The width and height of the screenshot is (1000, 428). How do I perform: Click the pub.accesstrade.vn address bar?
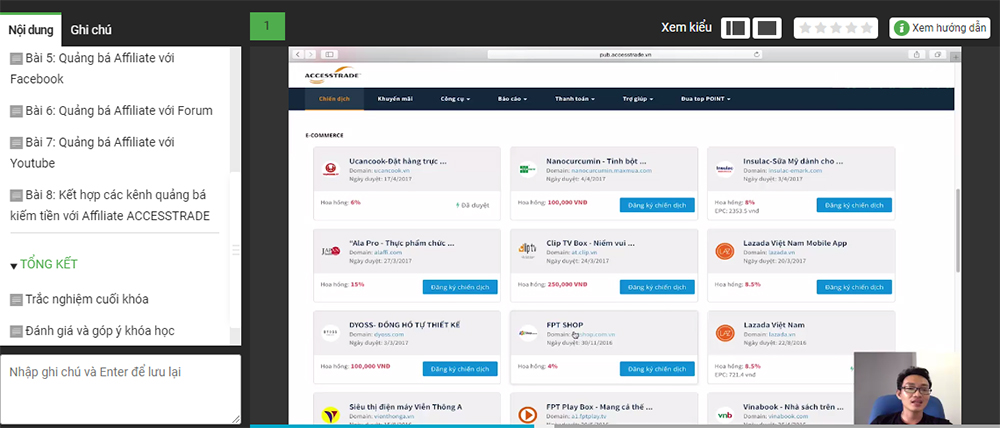[x=625, y=55]
